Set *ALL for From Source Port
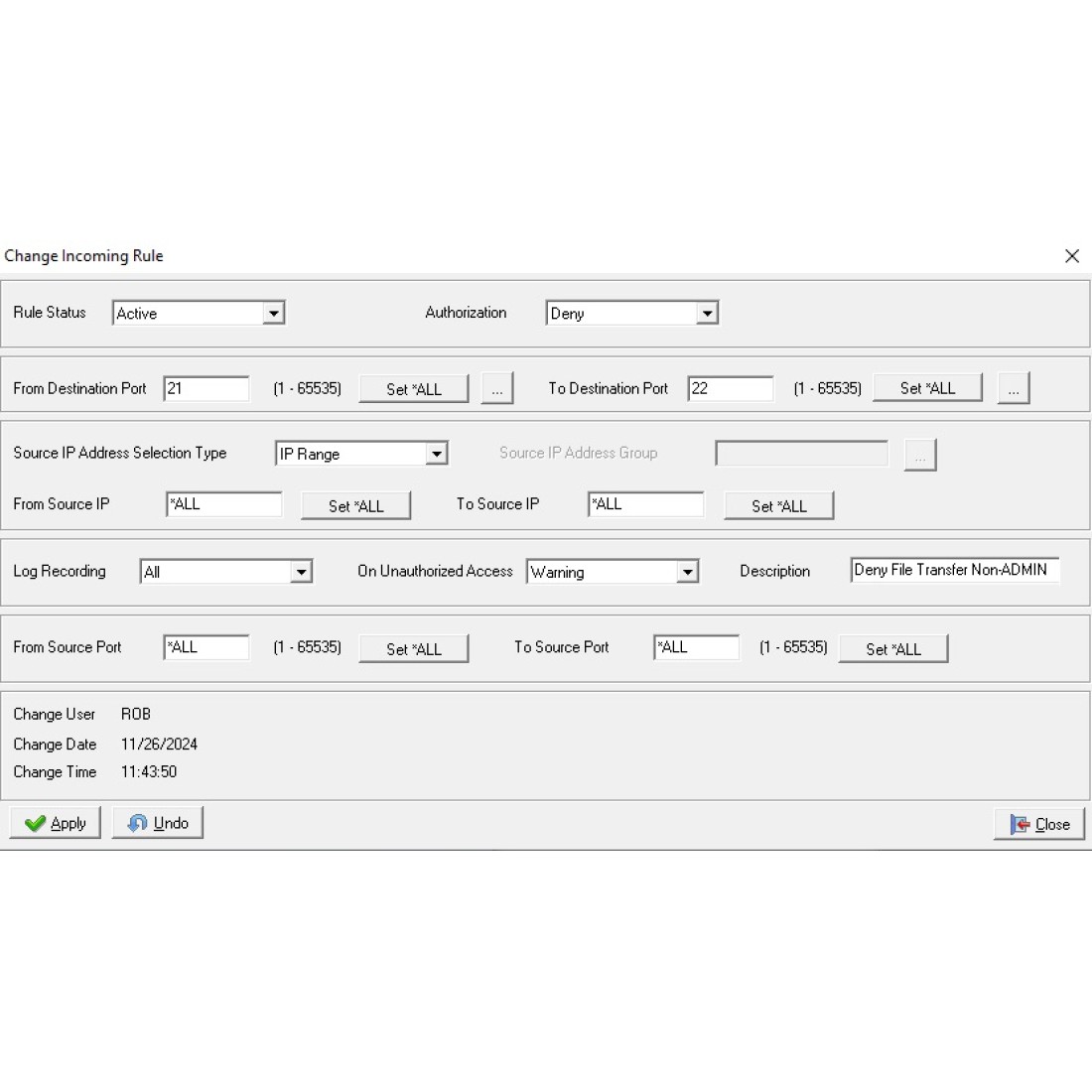The height and width of the screenshot is (1092, 1092). (414, 649)
